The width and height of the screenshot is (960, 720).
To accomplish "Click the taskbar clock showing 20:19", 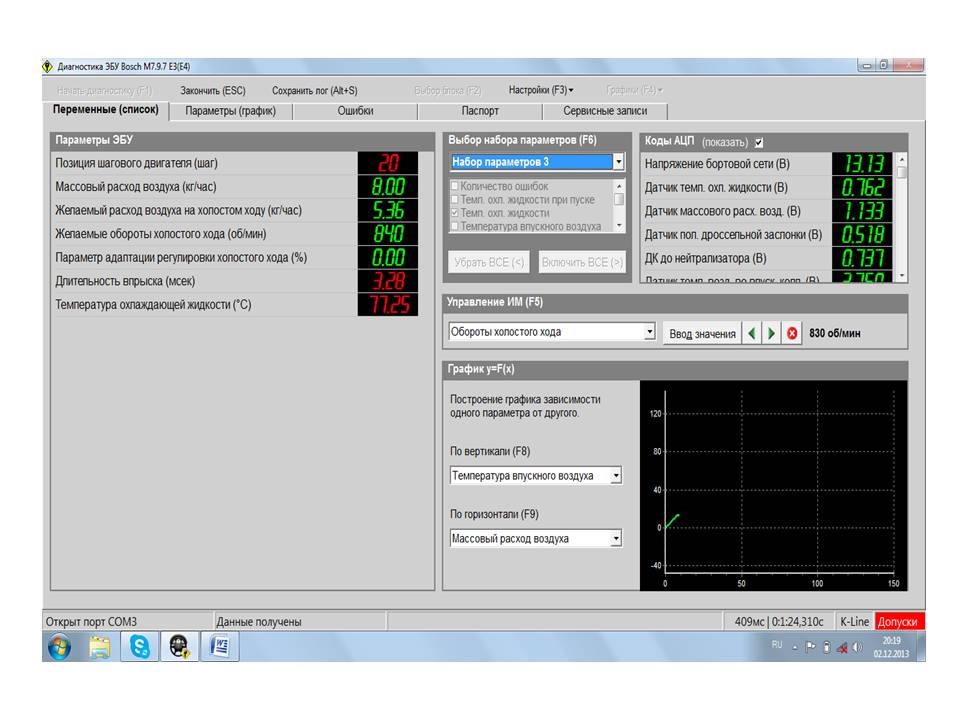I will tap(891, 647).
